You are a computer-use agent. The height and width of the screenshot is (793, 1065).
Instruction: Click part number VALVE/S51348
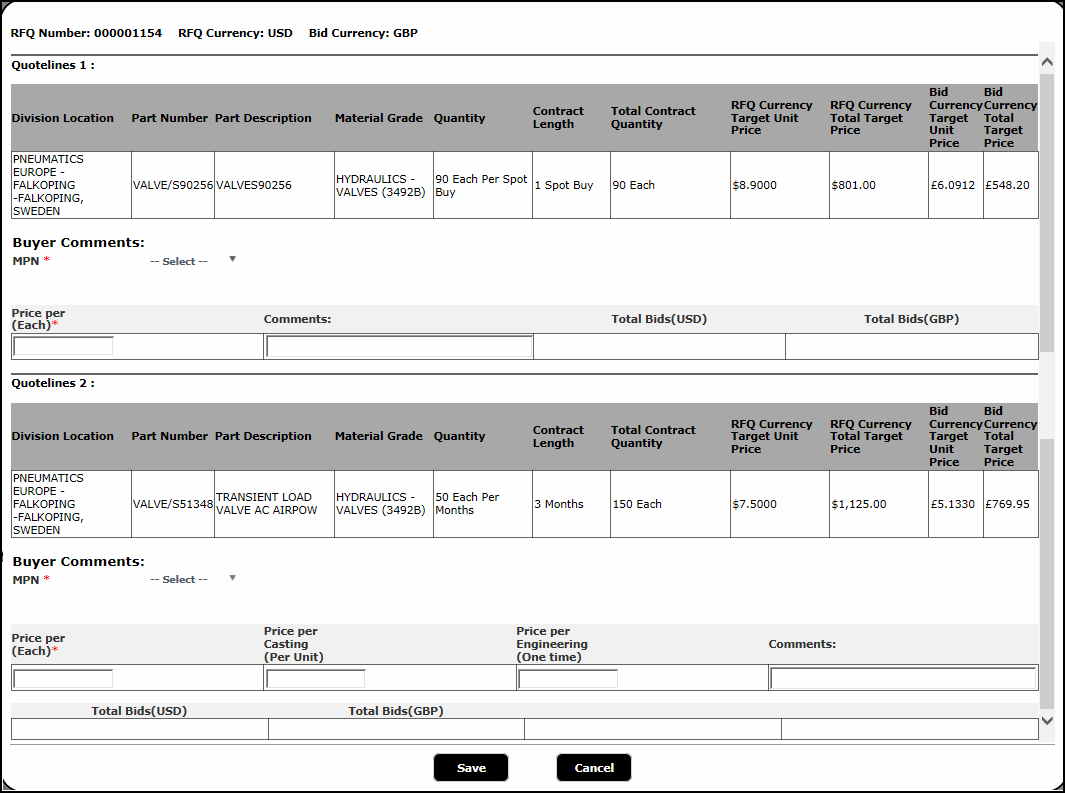(173, 504)
